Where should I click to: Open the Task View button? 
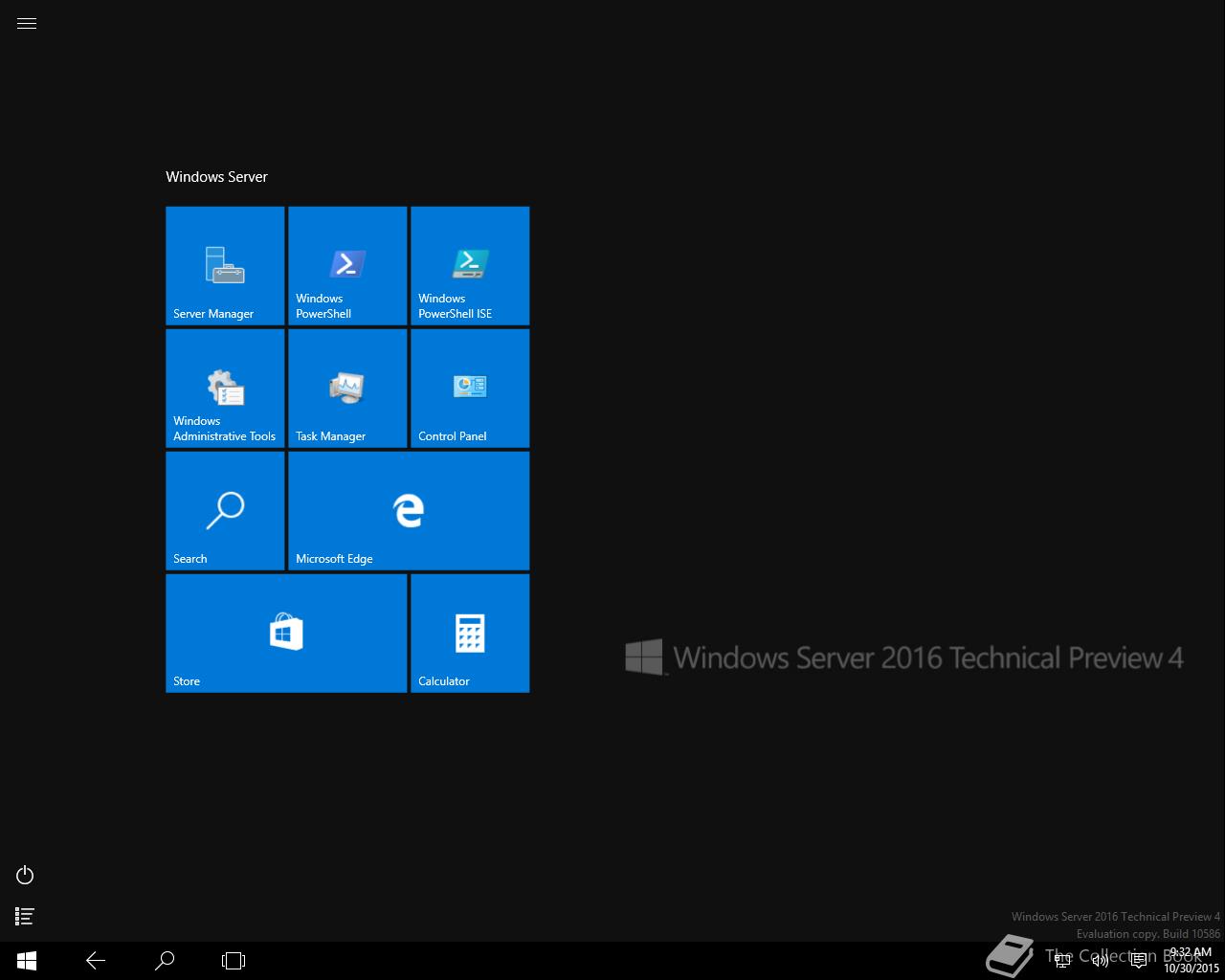coord(234,961)
